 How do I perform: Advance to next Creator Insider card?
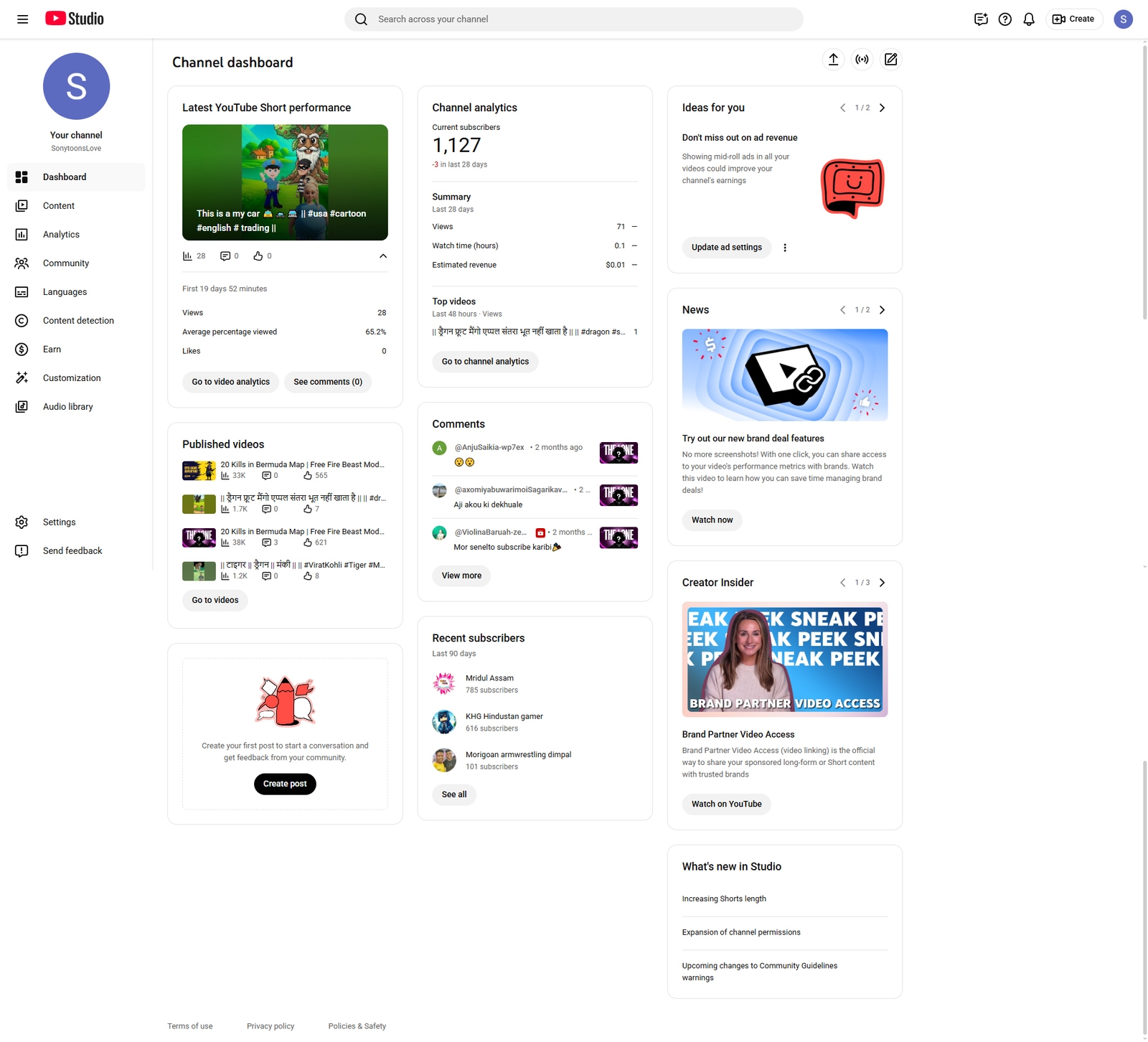coord(883,583)
